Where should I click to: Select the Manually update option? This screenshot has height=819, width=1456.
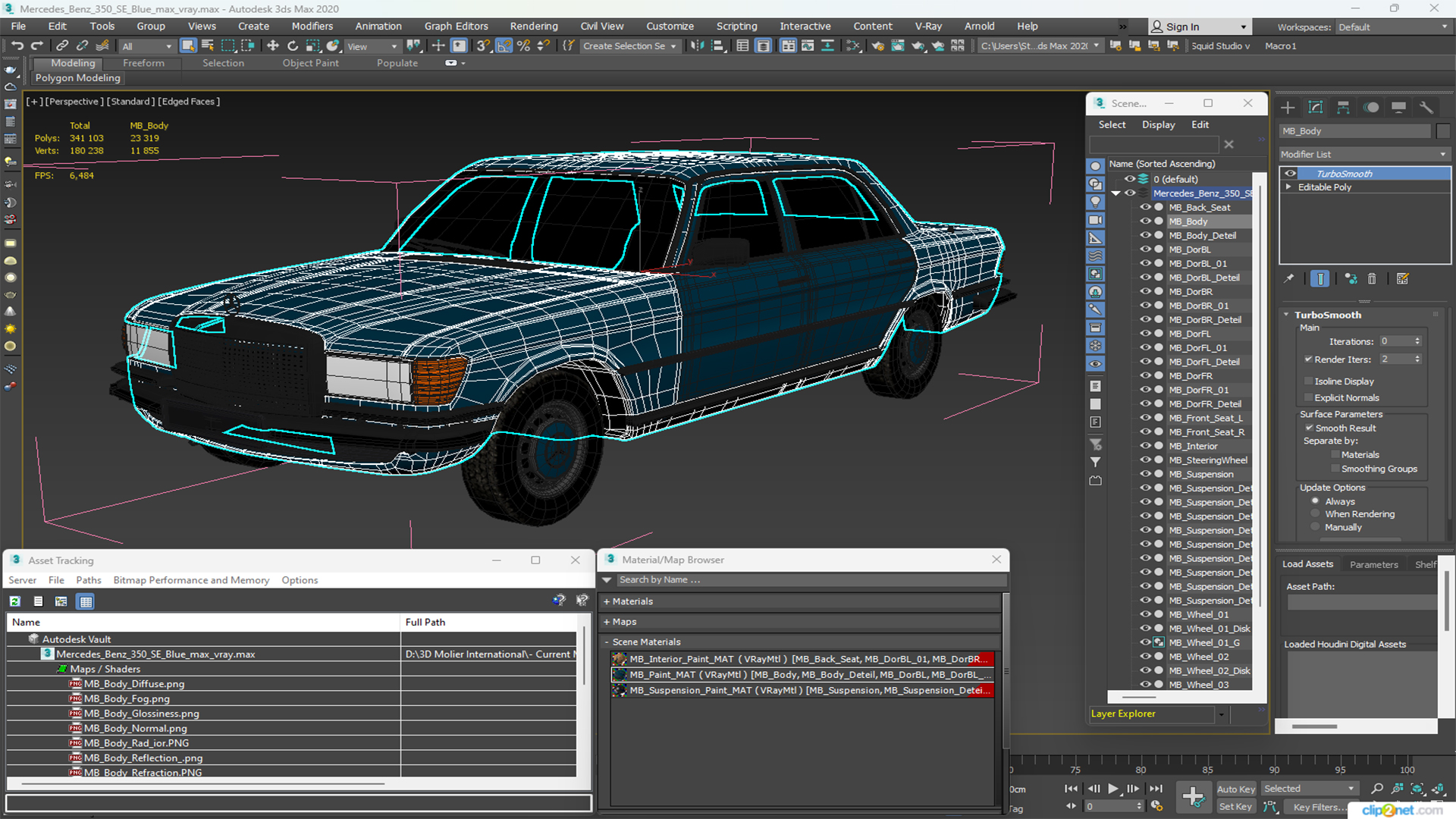click(1315, 528)
